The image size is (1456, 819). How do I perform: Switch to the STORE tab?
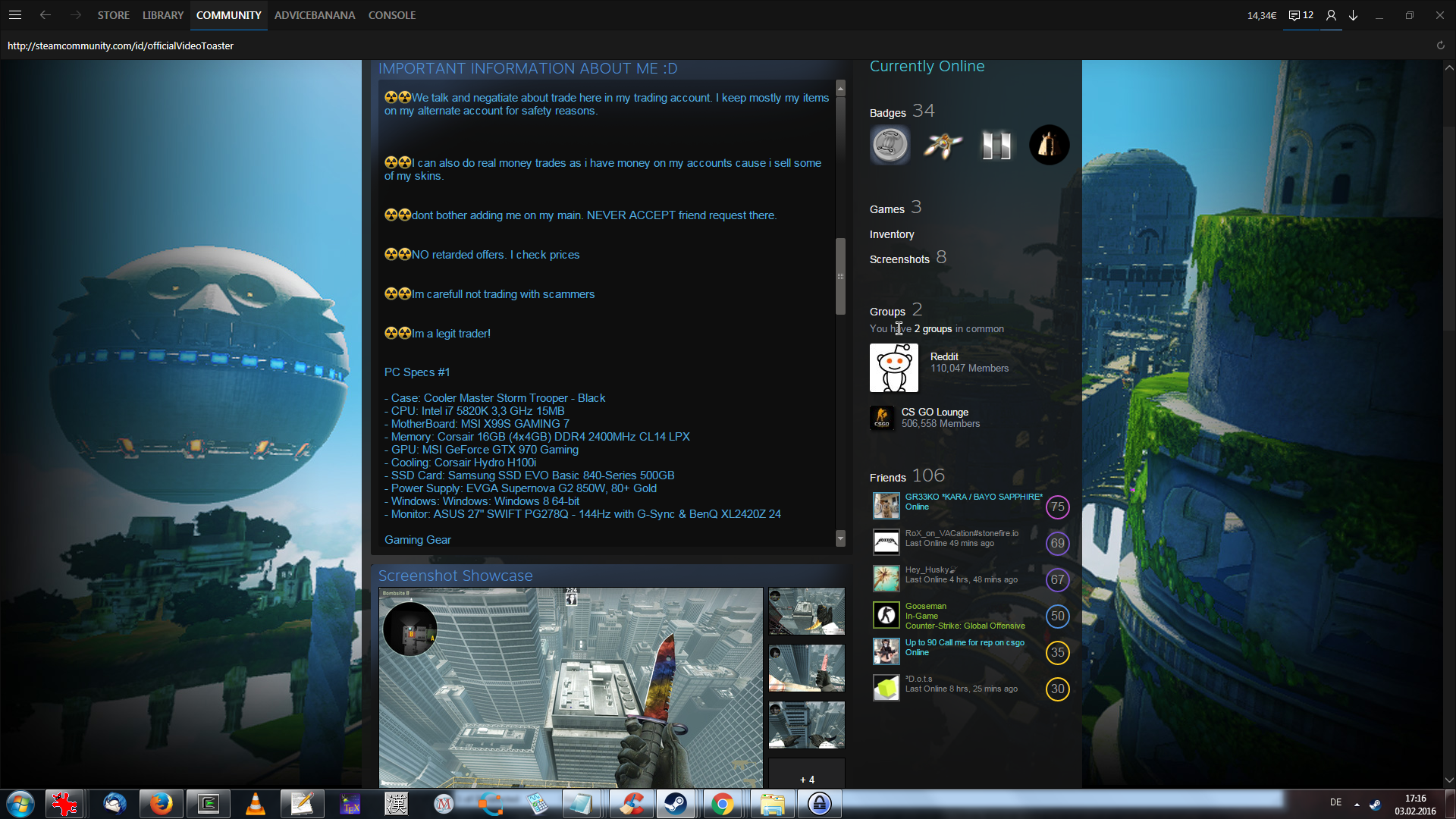(113, 15)
